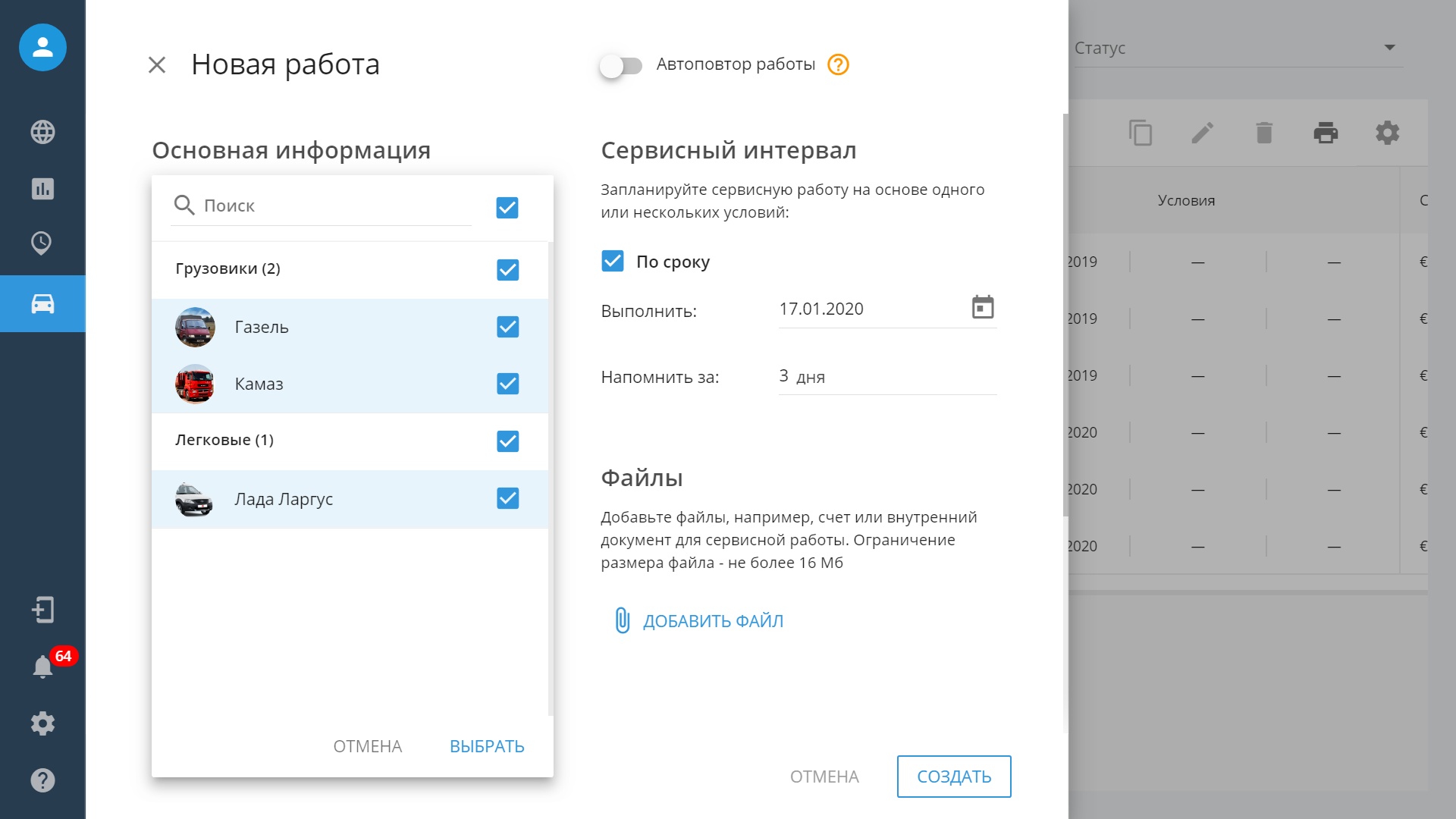
Task: Uncheck the Легковые group checkbox
Action: click(507, 441)
